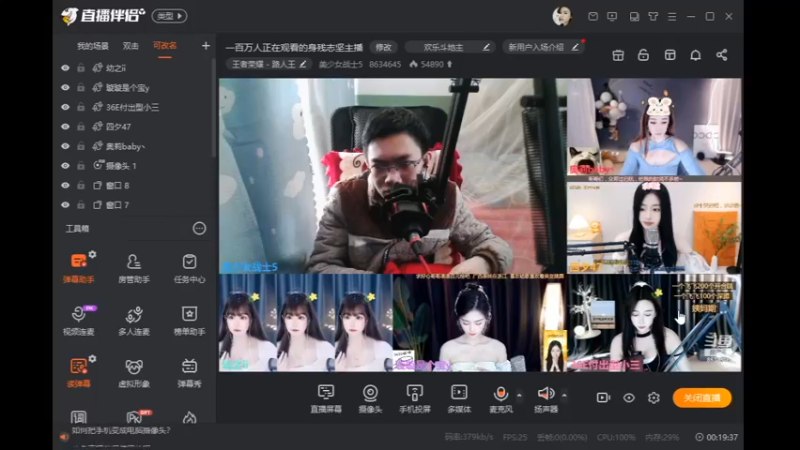The width and height of the screenshot is (800, 450).
Task: Open 弹幕秀 tool
Action: coord(189,372)
